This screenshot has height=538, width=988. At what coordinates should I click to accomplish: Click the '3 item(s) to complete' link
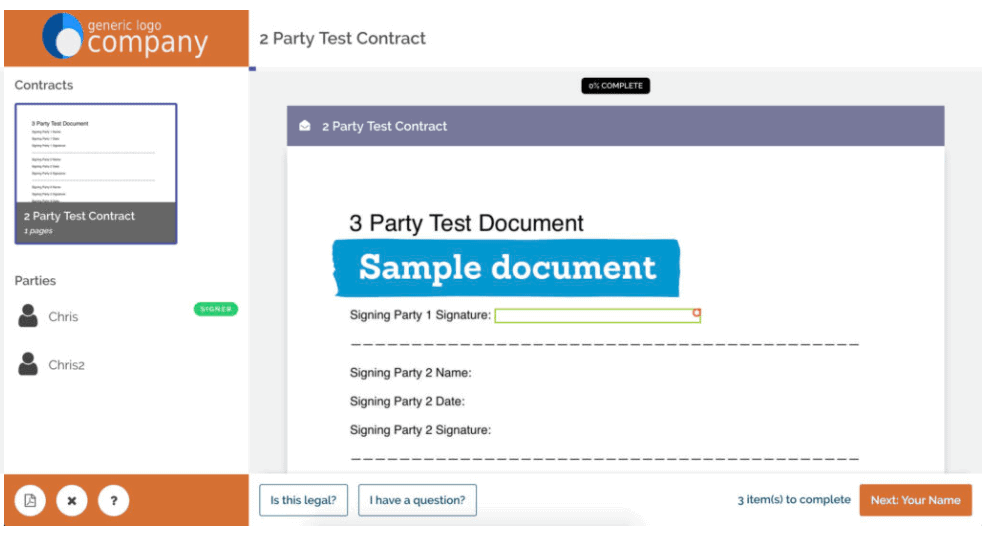pos(794,500)
